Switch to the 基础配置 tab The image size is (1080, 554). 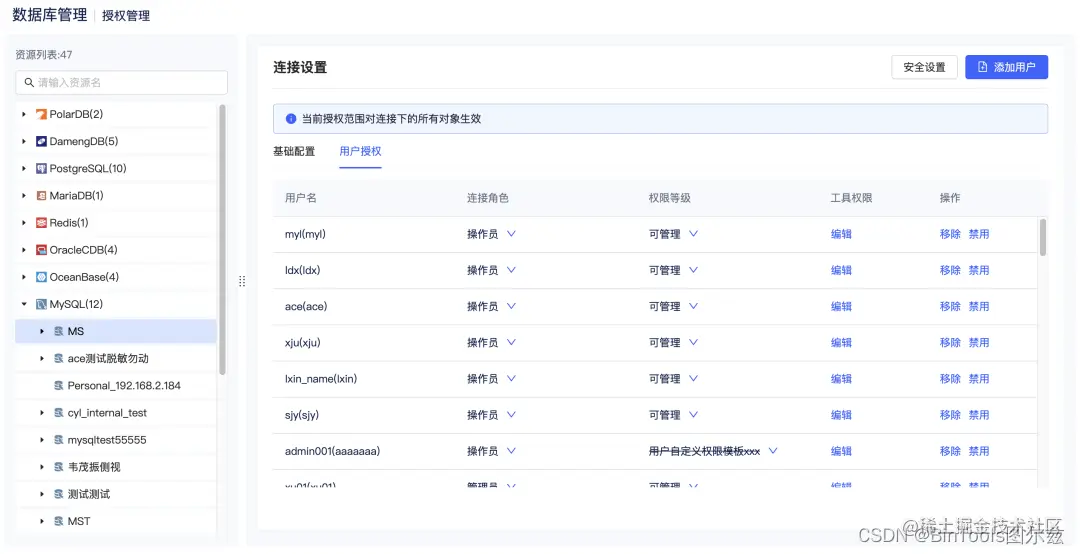[x=294, y=152]
